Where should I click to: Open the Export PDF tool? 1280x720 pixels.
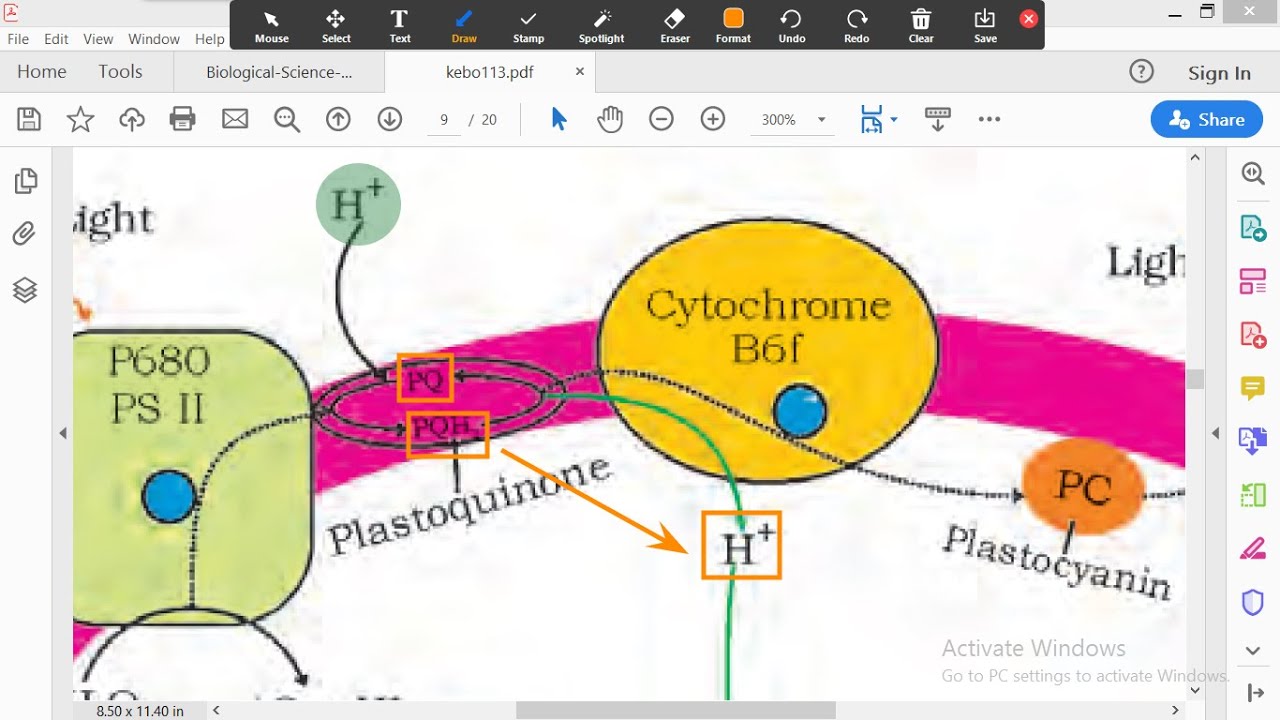(1253, 227)
